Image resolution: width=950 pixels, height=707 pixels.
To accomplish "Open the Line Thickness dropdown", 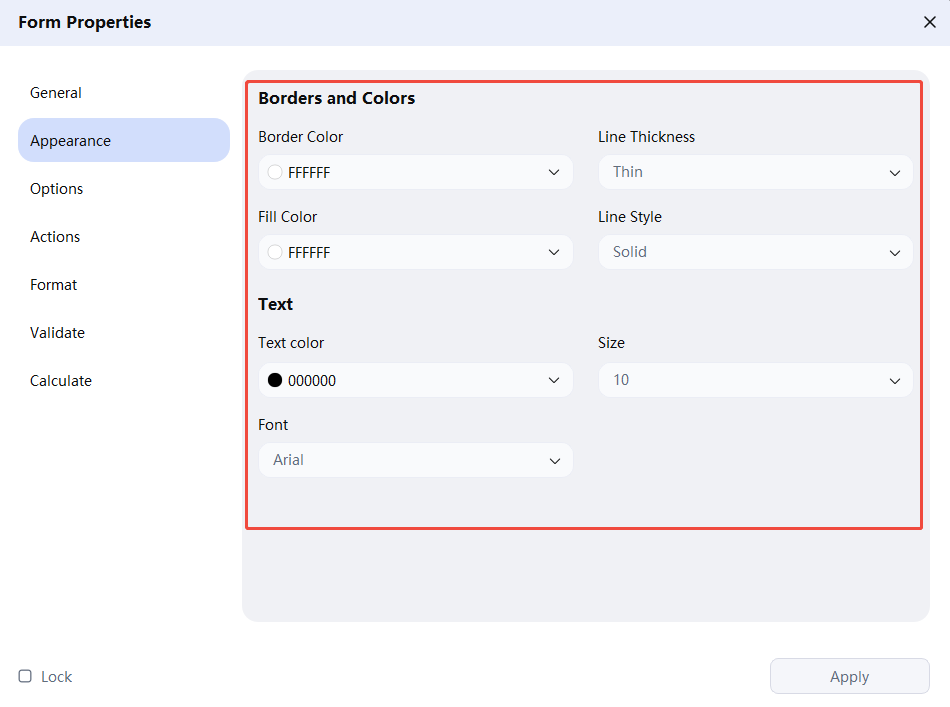I will tap(755, 172).
